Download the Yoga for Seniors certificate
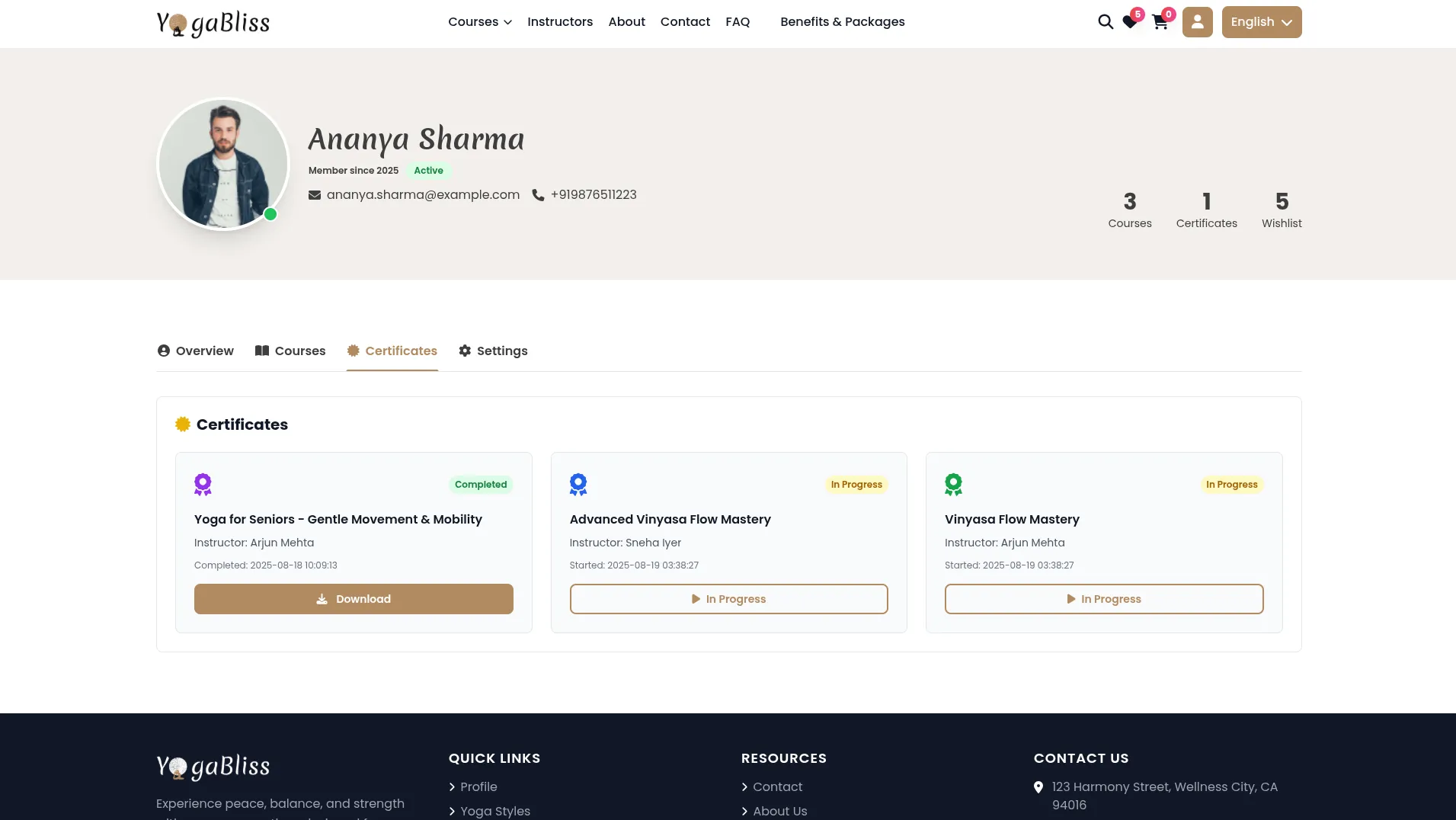This screenshot has height=820, width=1456. (354, 599)
